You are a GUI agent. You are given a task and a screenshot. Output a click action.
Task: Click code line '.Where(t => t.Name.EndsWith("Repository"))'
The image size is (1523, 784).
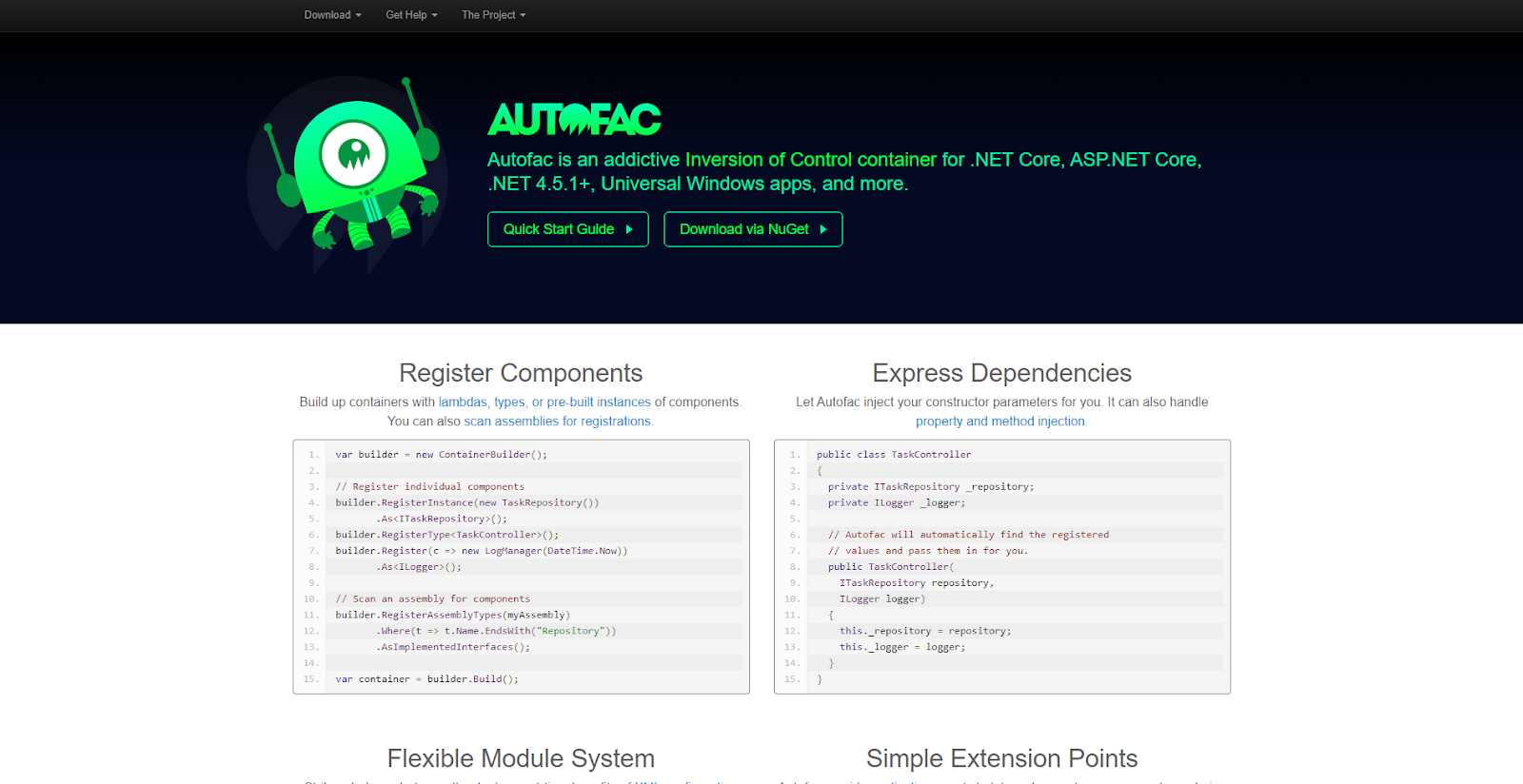497,631
